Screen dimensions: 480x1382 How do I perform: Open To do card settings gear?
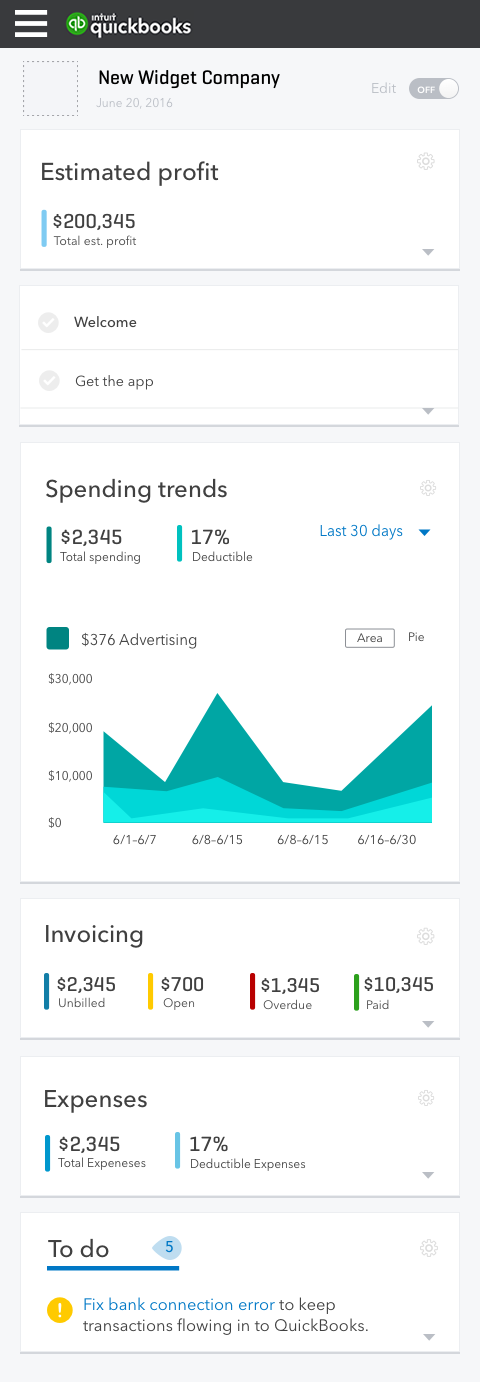[x=429, y=1248]
